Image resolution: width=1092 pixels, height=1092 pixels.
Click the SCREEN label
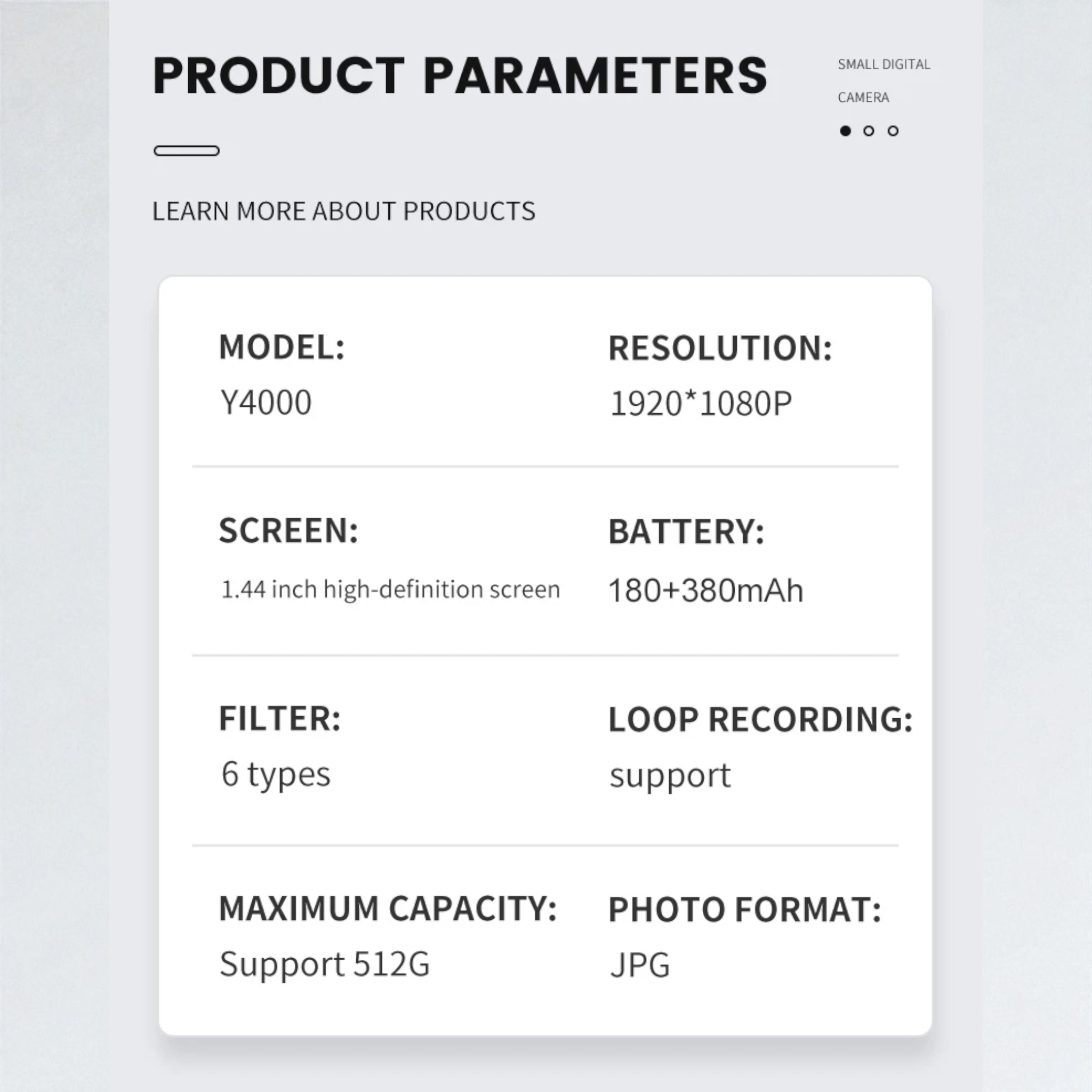pyautogui.click(x=288, y=531)
